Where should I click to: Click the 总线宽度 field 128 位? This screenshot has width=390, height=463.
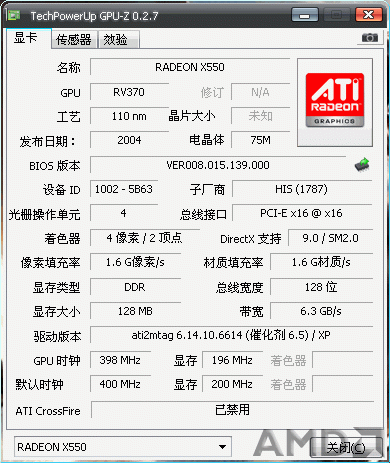point(321,287)
